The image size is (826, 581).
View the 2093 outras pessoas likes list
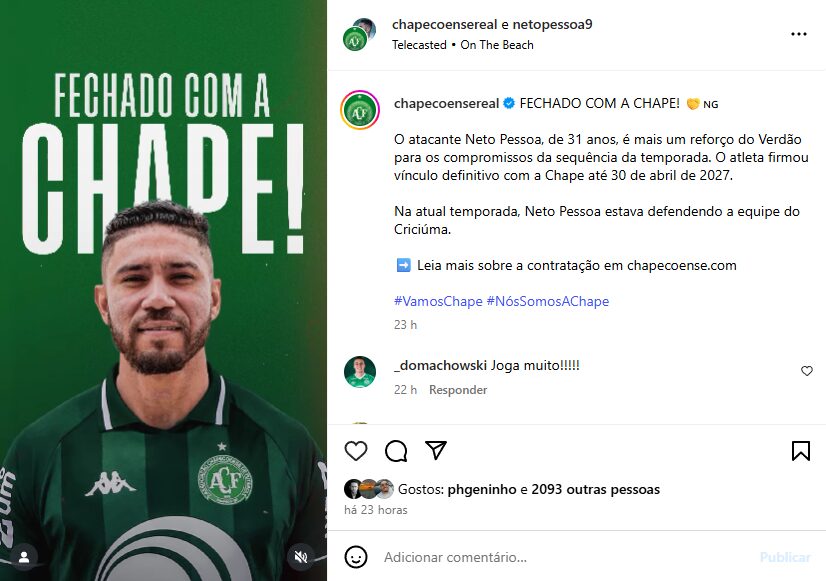click(x=595, y=489)
